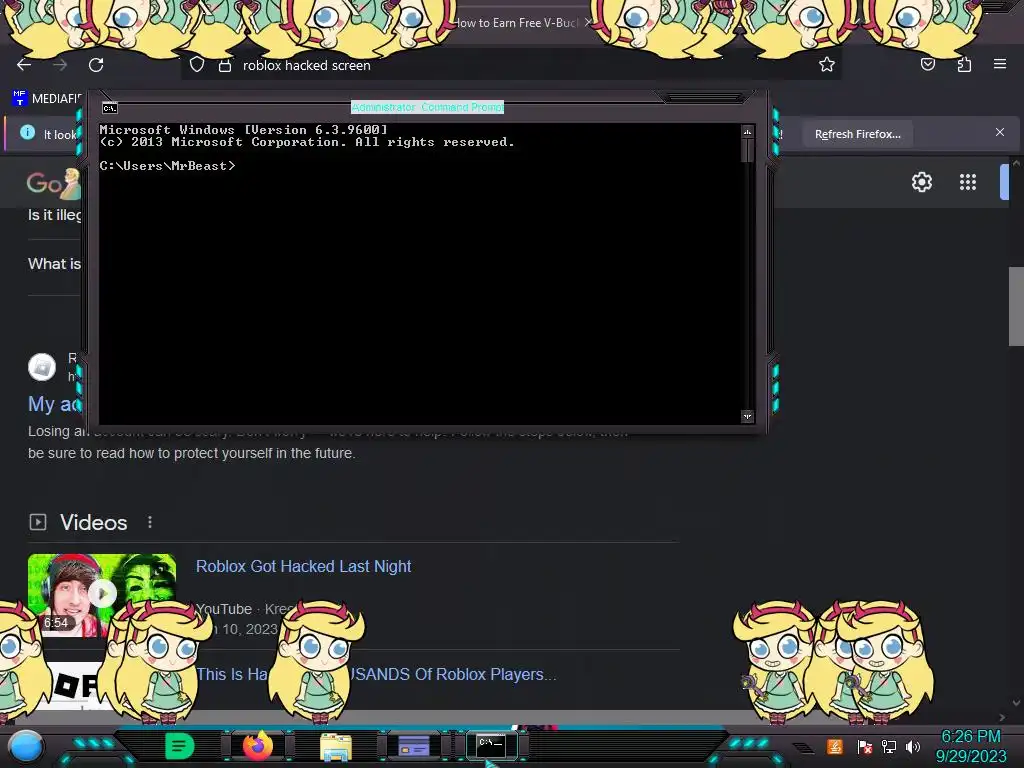
Task: Open the Google apps grid
Action: (x=968, y=182)
